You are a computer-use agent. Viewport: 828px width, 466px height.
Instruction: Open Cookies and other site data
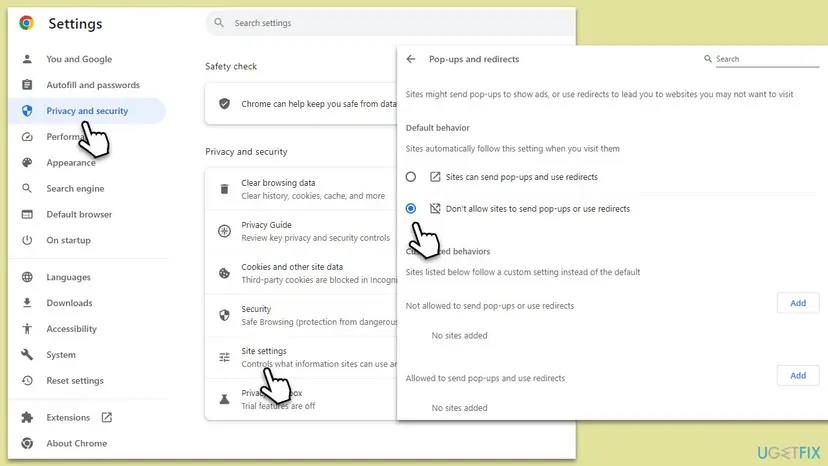(x=302, y=273)
